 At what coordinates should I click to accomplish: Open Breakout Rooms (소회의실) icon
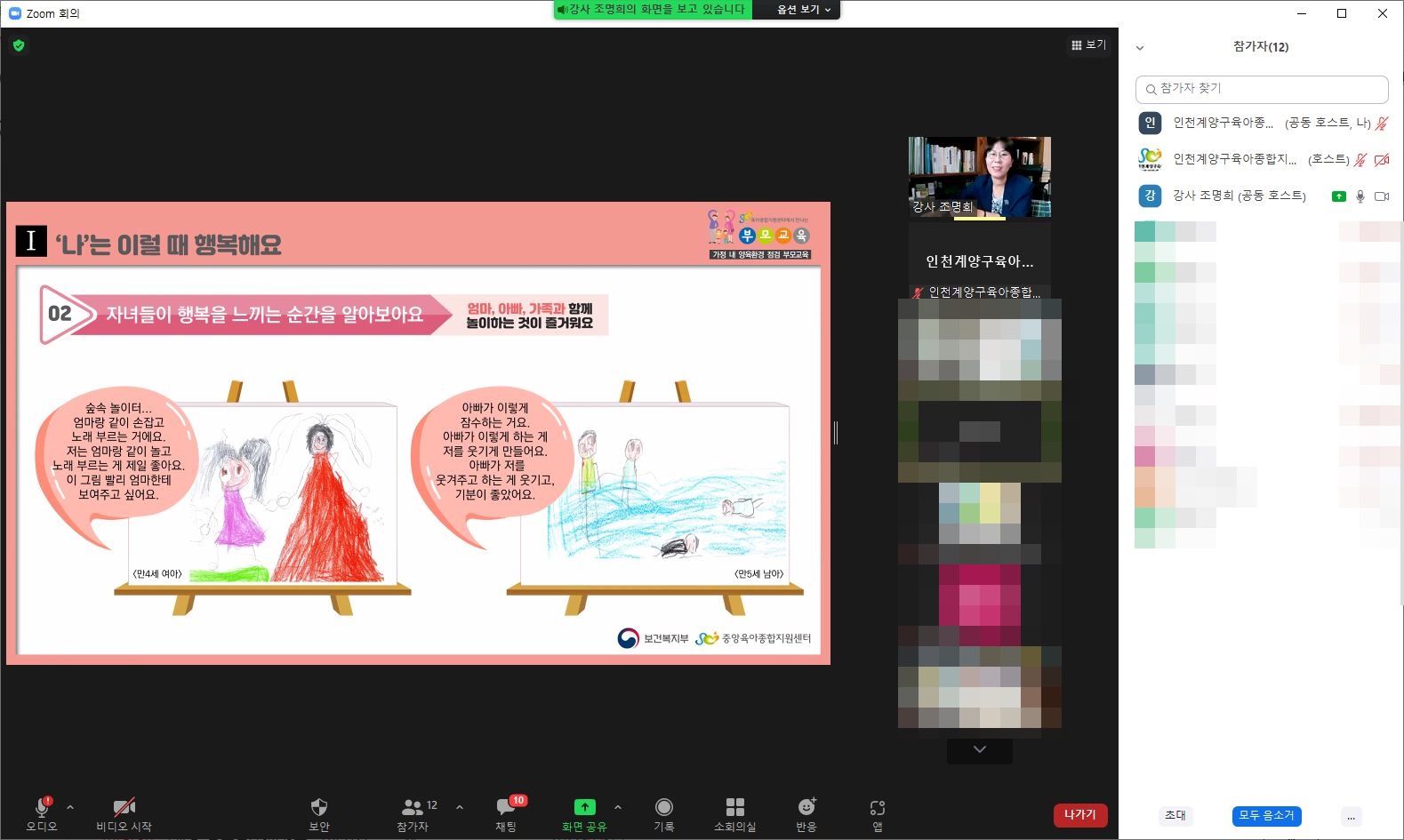(734, 807)
